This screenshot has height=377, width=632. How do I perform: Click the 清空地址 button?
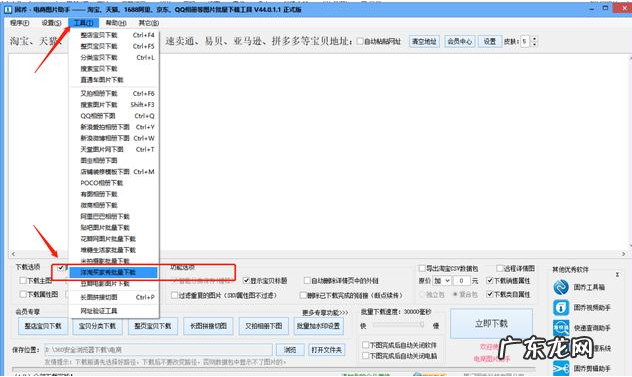424,41
